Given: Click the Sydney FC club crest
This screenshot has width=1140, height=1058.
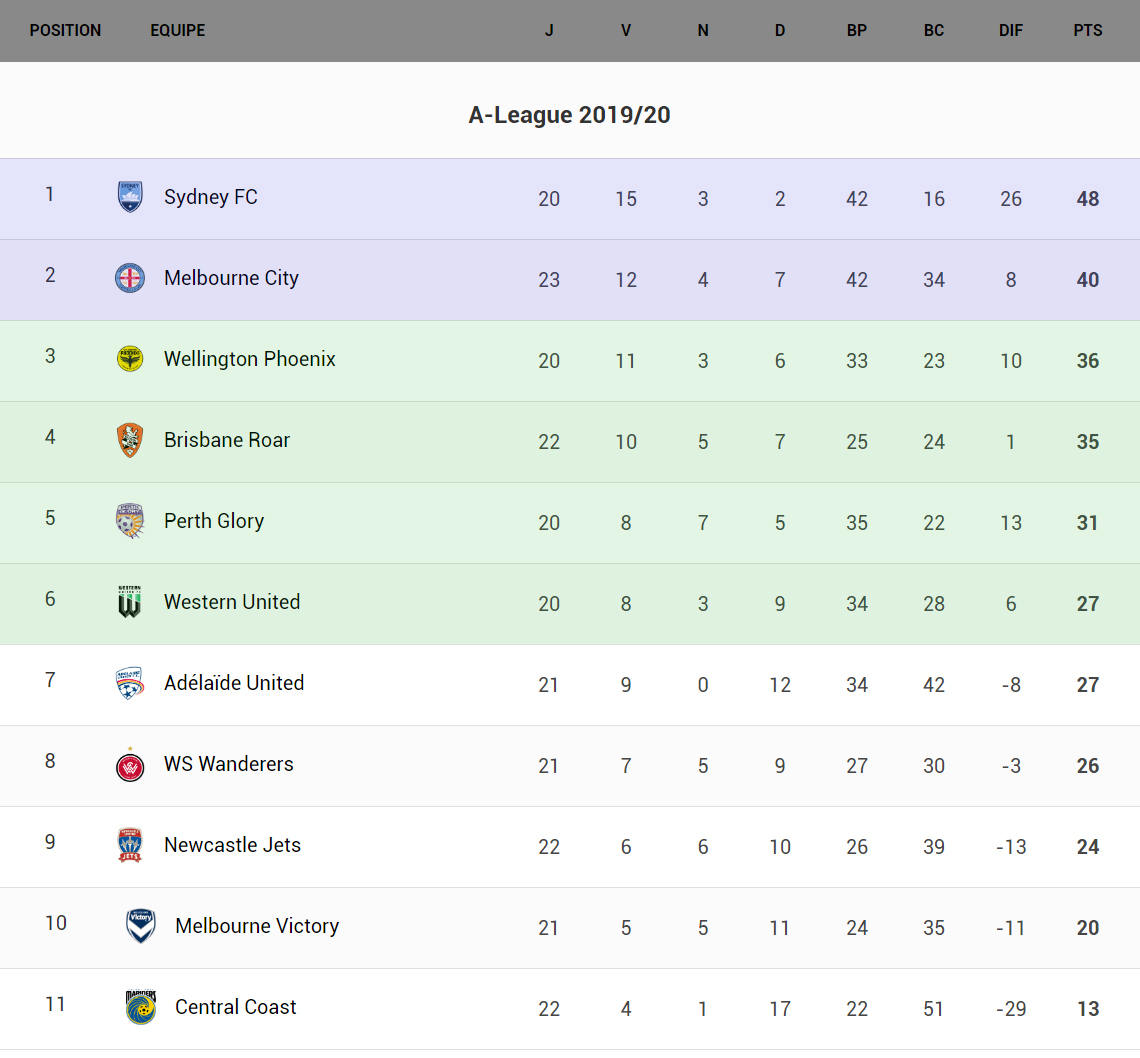Looking at the screenshot, I should (130, 197).
